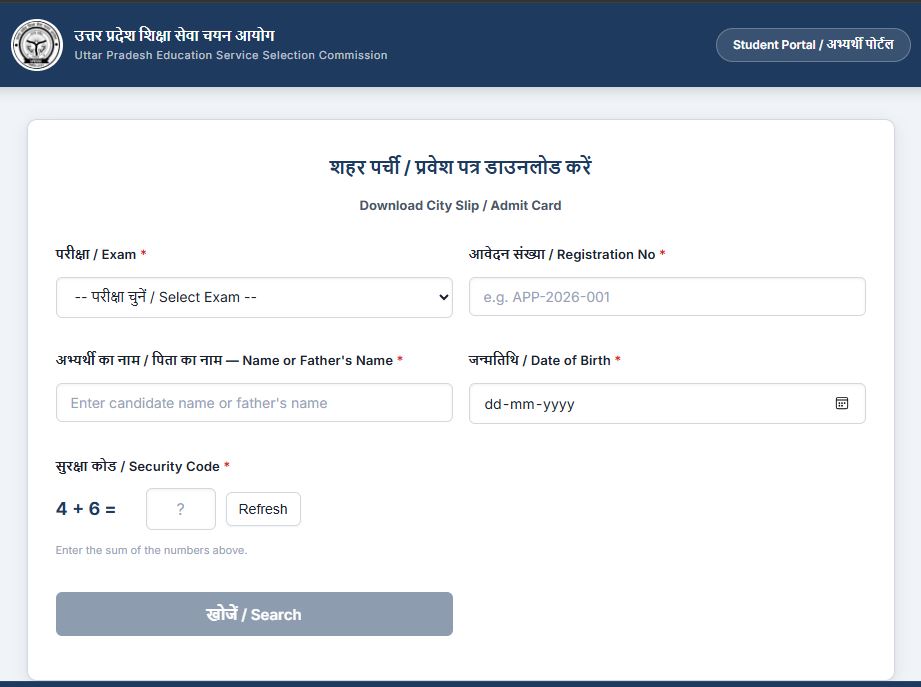Click Refresh to regenerate the security code

(263, 509)
